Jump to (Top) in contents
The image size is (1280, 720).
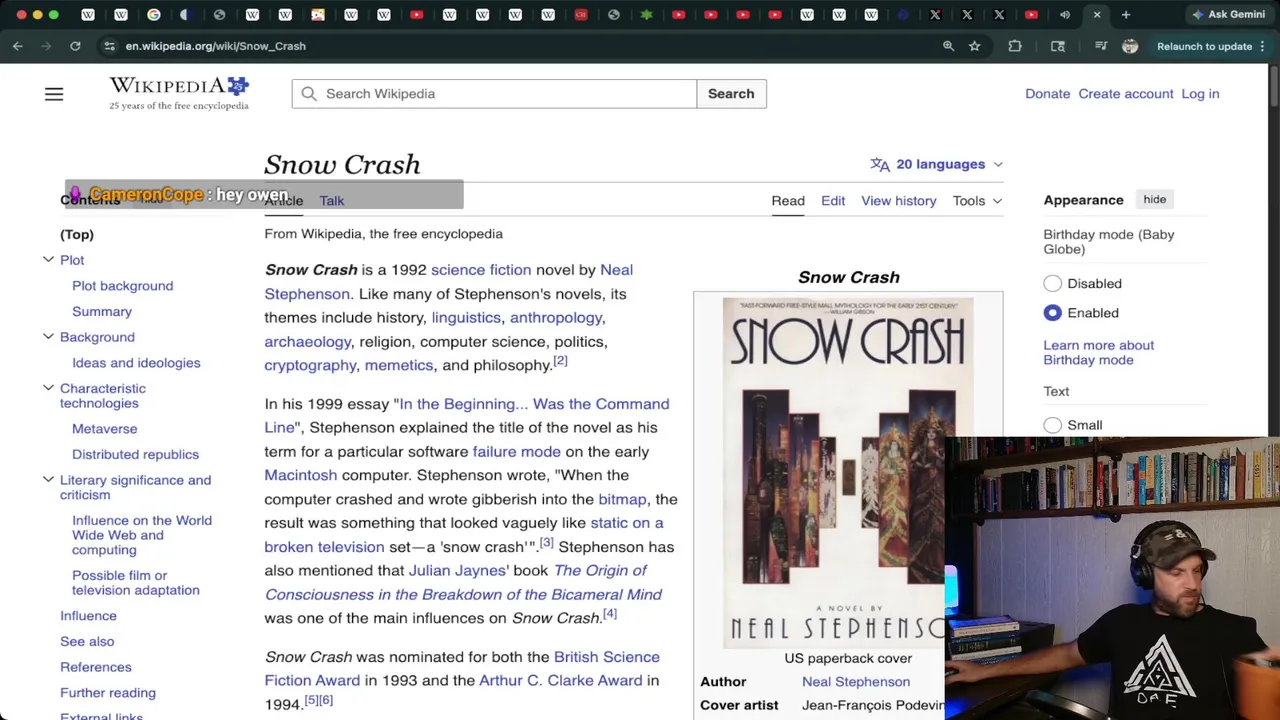point(77,235)
